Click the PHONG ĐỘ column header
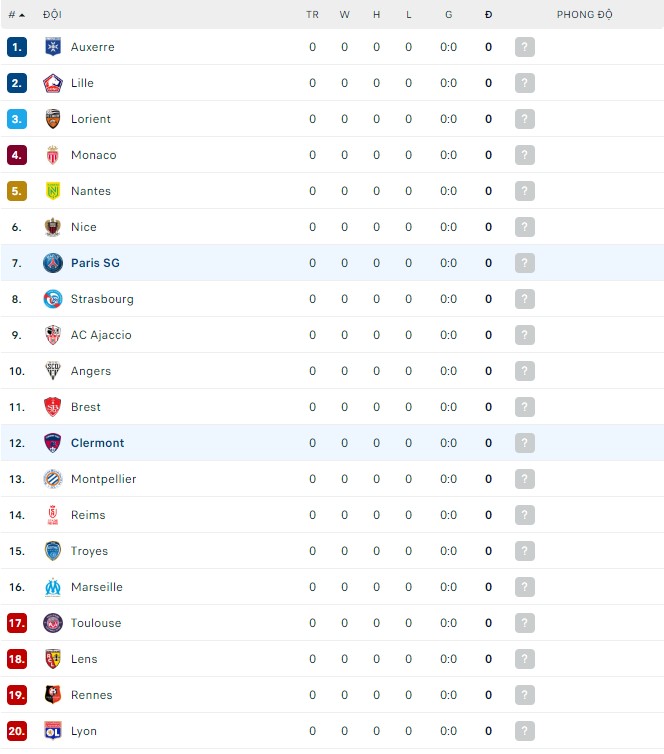Viewport: 664px width, 754px height. [x=585, y=15]
